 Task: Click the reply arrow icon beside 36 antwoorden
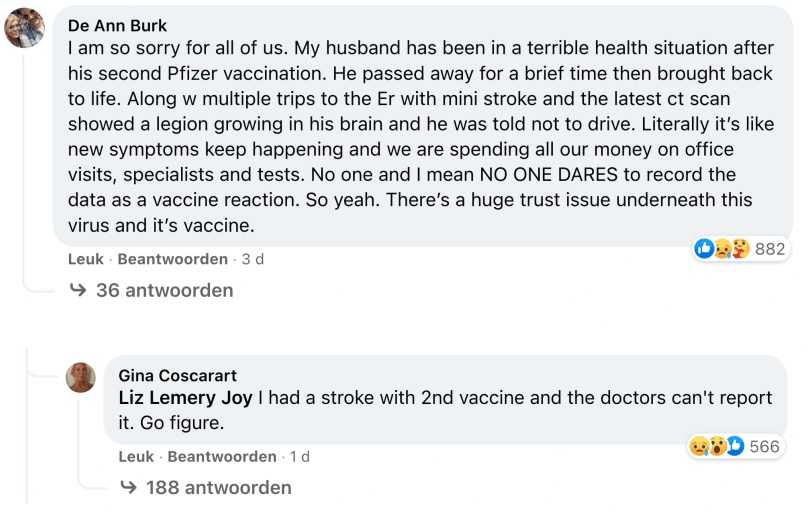click(79, 291)
